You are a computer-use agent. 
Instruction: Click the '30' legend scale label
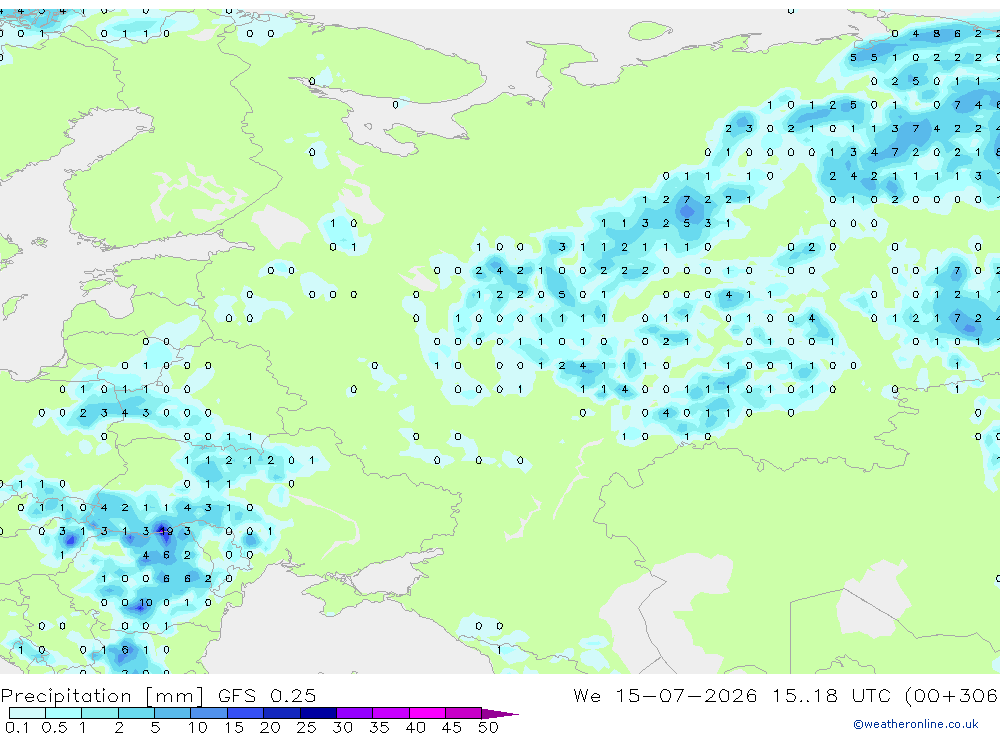(342, 727)
